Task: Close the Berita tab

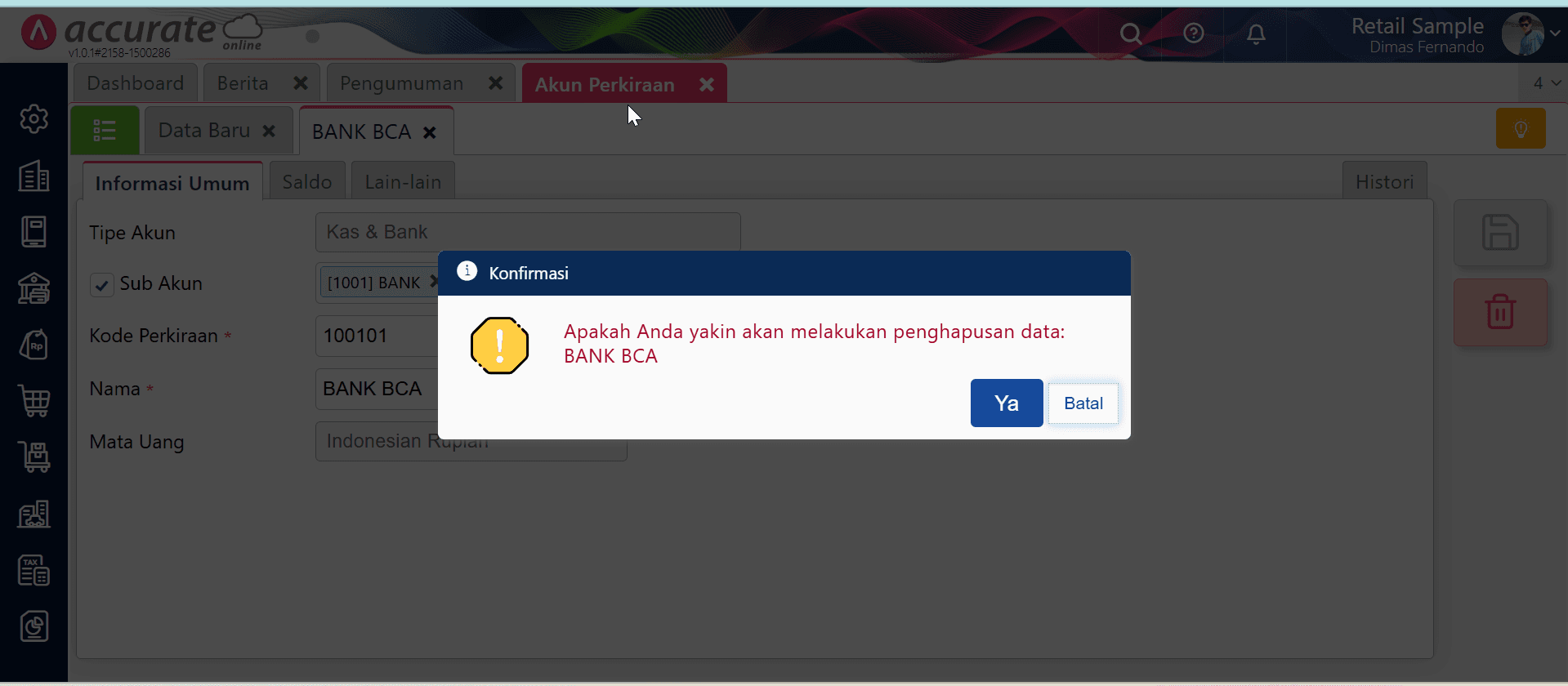Action: pos(301,83)
